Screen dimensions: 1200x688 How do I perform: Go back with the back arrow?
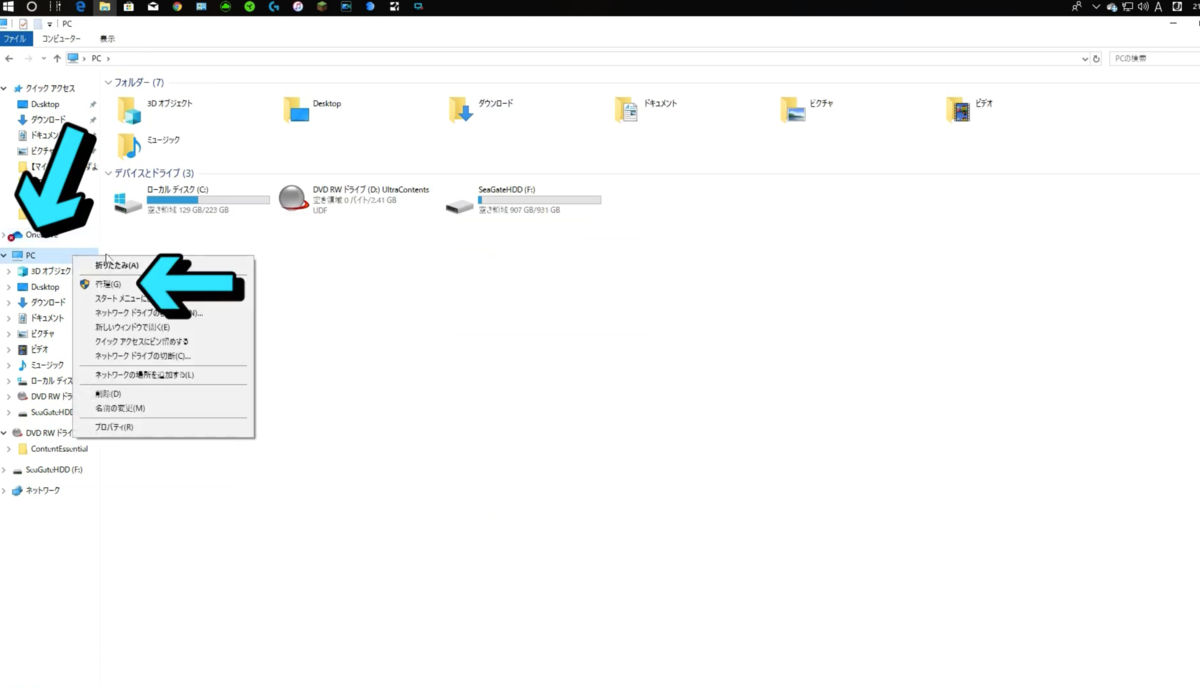pos(9,59)
